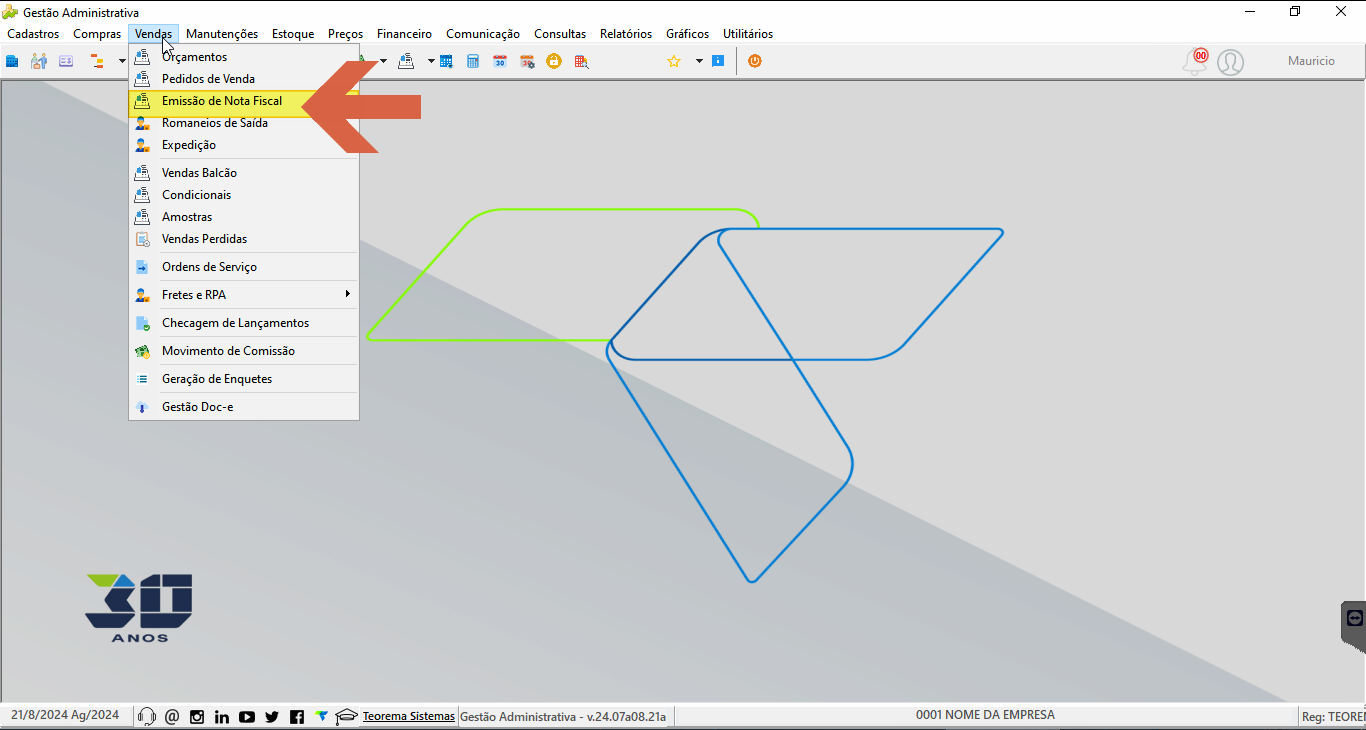Viewport: 1366px width, 730px height.
Task: Expand the Fretes e RPA submenu
Action: tap(244, 295)
